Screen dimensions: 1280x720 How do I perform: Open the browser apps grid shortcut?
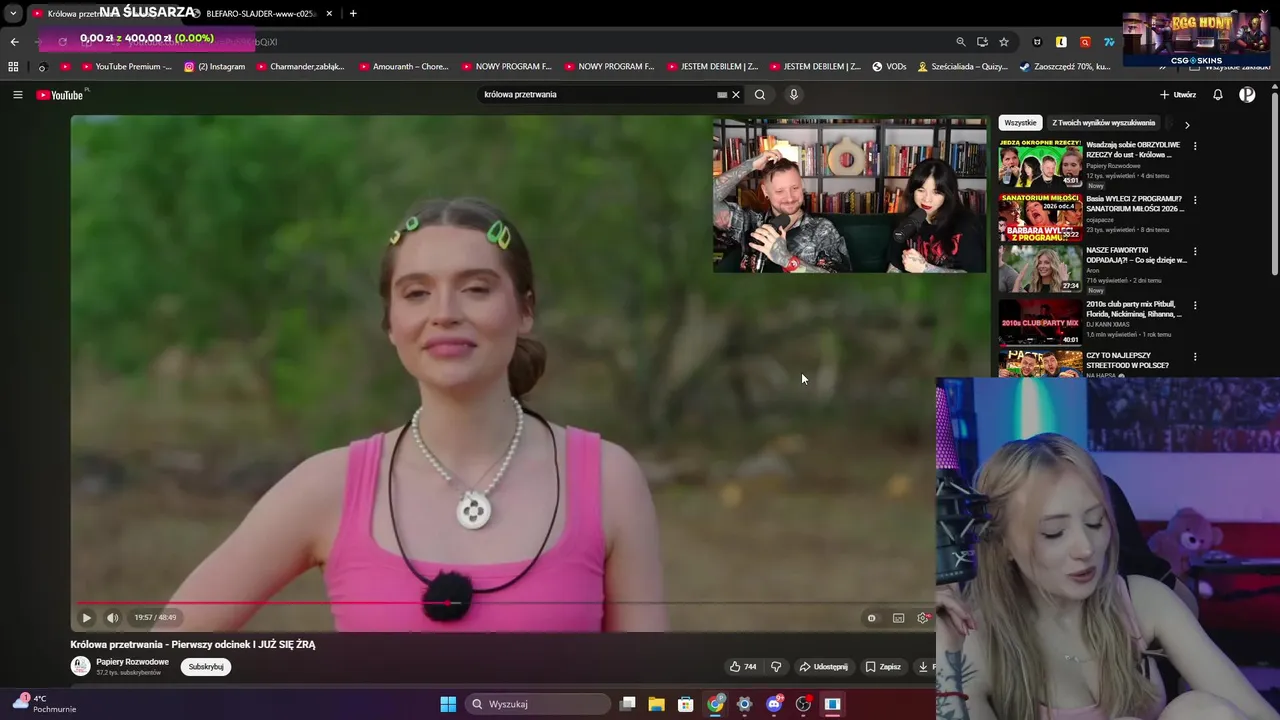coord(13,67)
